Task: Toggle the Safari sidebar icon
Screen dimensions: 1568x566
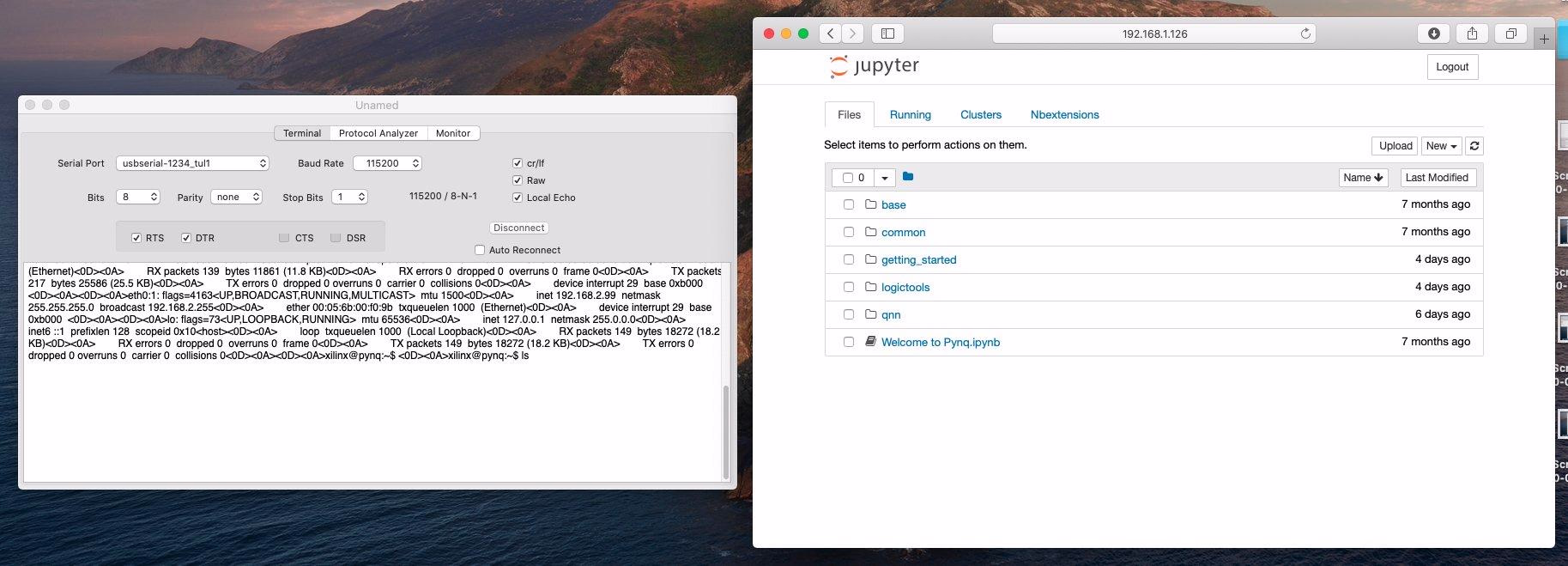Action: coord(888,33)
